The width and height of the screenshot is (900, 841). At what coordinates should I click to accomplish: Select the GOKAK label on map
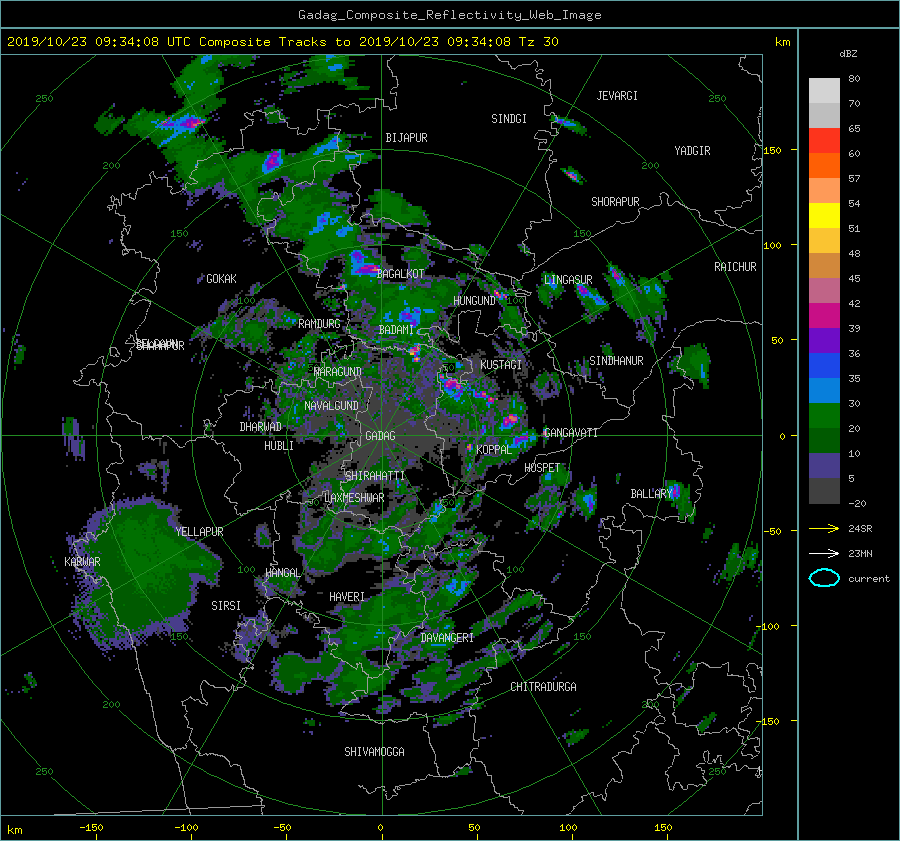pos(221,279)
